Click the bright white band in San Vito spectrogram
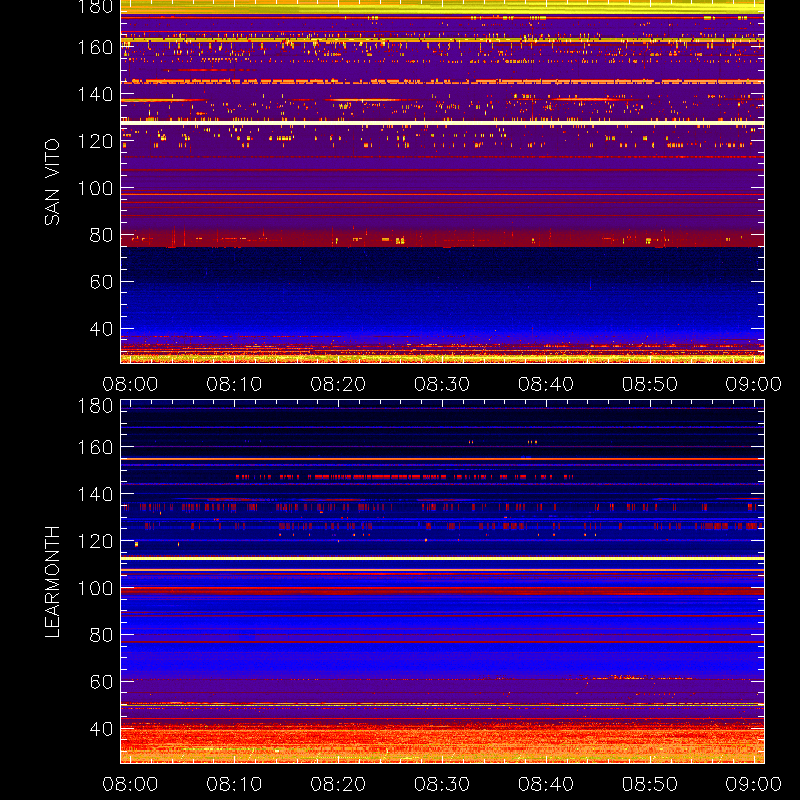 [442, 123]
